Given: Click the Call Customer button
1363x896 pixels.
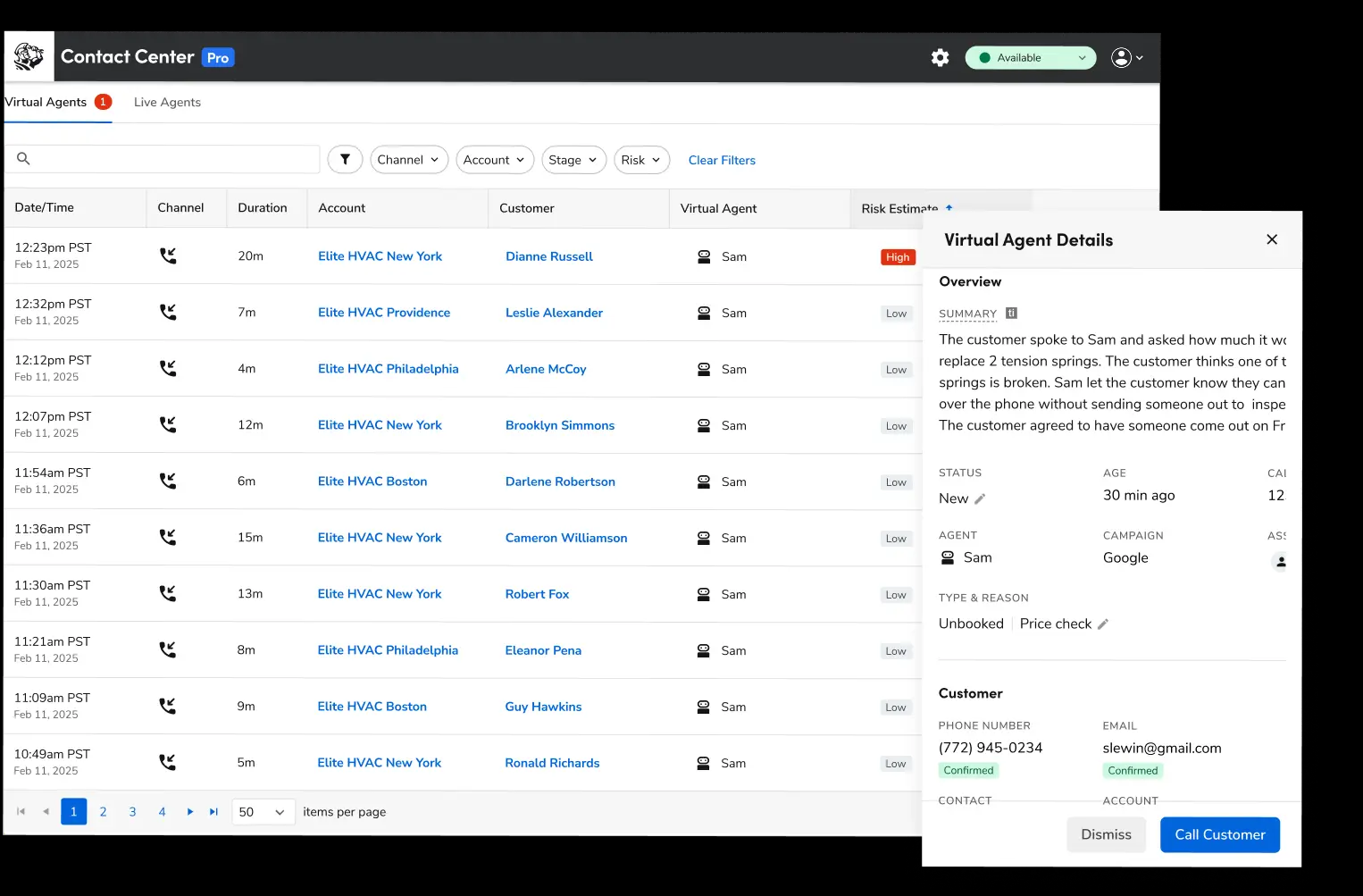Looking at the screenshot, I should coord(1219,834).
